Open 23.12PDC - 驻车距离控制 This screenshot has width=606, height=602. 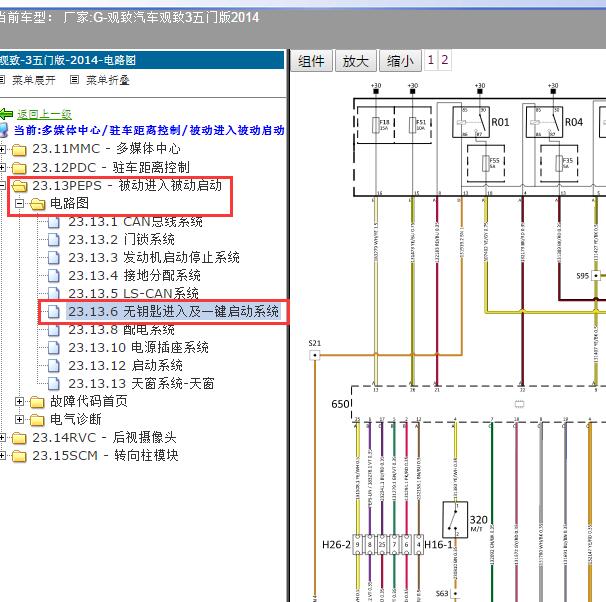(x=111, y=167)
